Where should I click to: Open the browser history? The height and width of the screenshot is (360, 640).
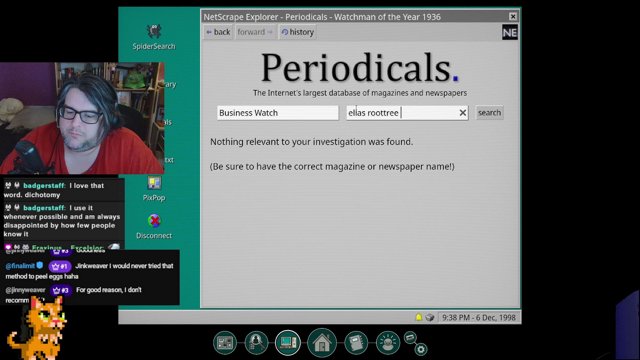click(x=298, y=32)
